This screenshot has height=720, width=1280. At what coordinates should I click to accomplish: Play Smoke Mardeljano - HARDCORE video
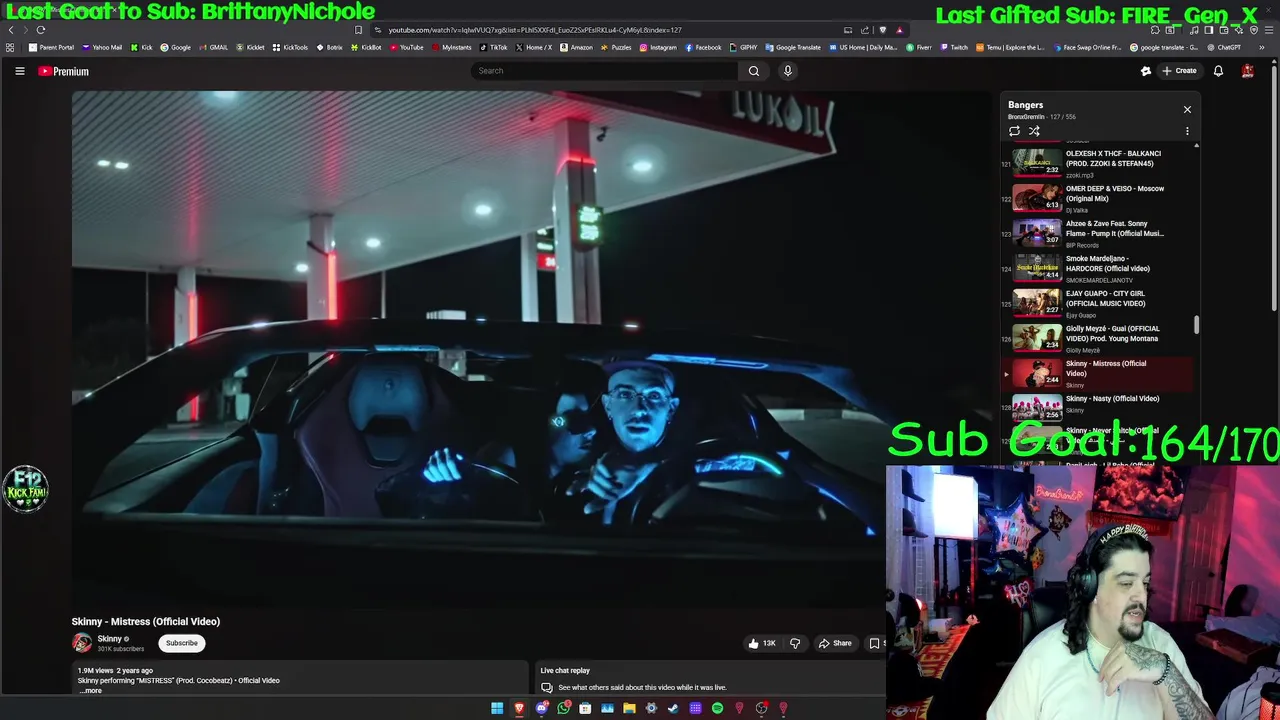[x=1097, y=268]
